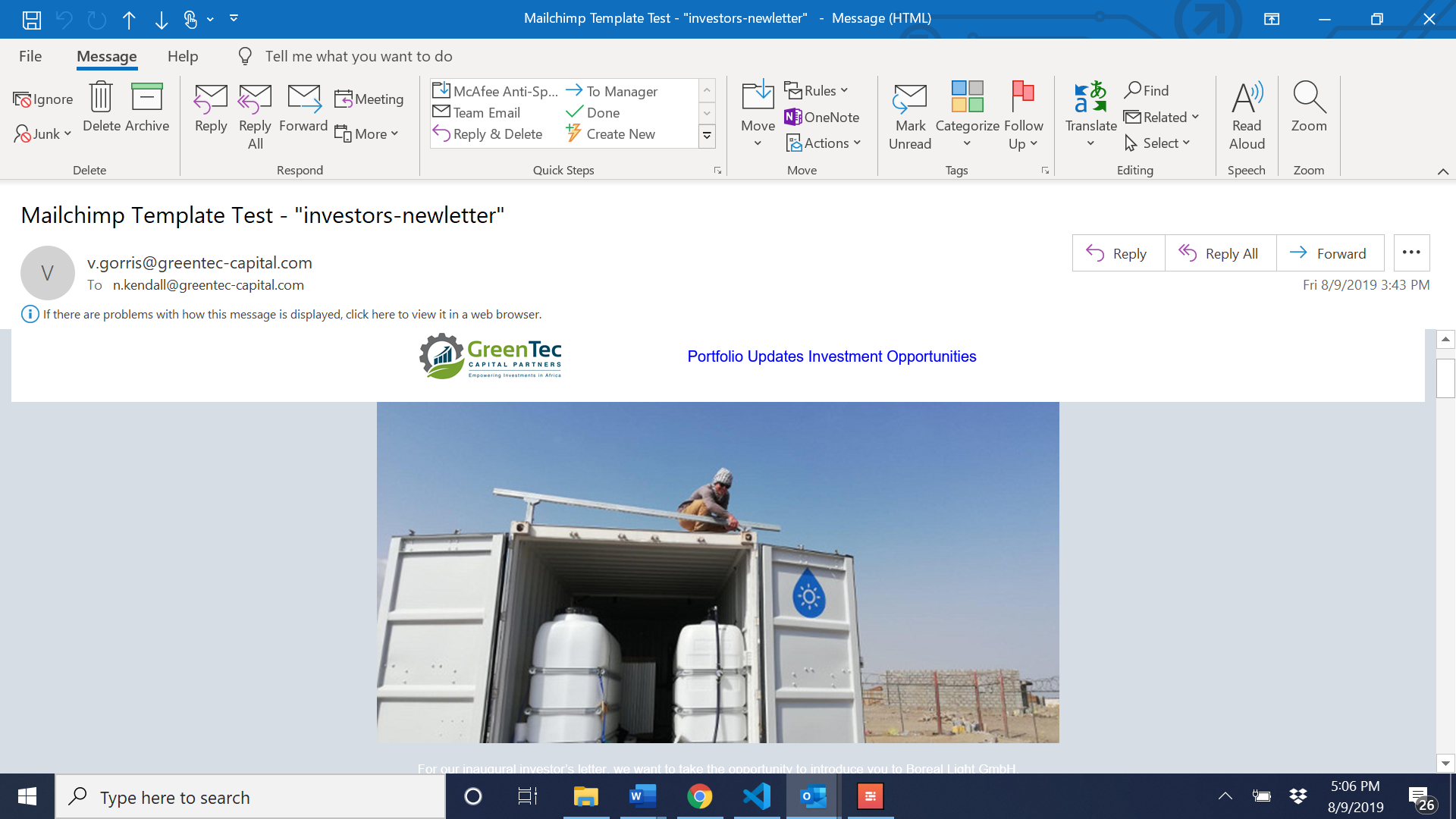Open the Zoom tool

pyautogui.click(x=1309, y=114)
